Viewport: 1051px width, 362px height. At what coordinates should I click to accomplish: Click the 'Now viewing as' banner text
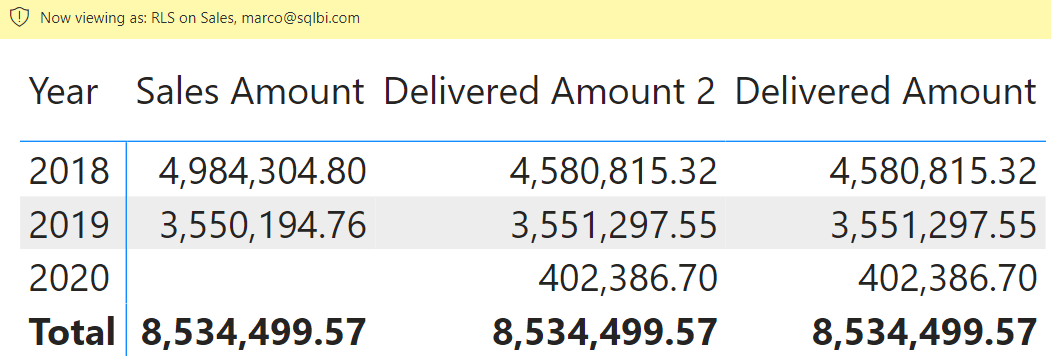pos(200,18)
